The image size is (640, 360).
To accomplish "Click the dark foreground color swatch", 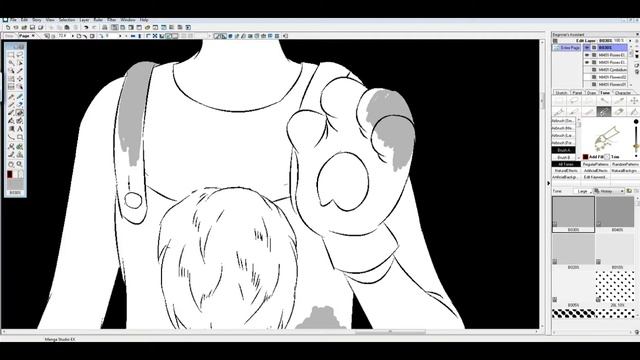I will [10, 174].
